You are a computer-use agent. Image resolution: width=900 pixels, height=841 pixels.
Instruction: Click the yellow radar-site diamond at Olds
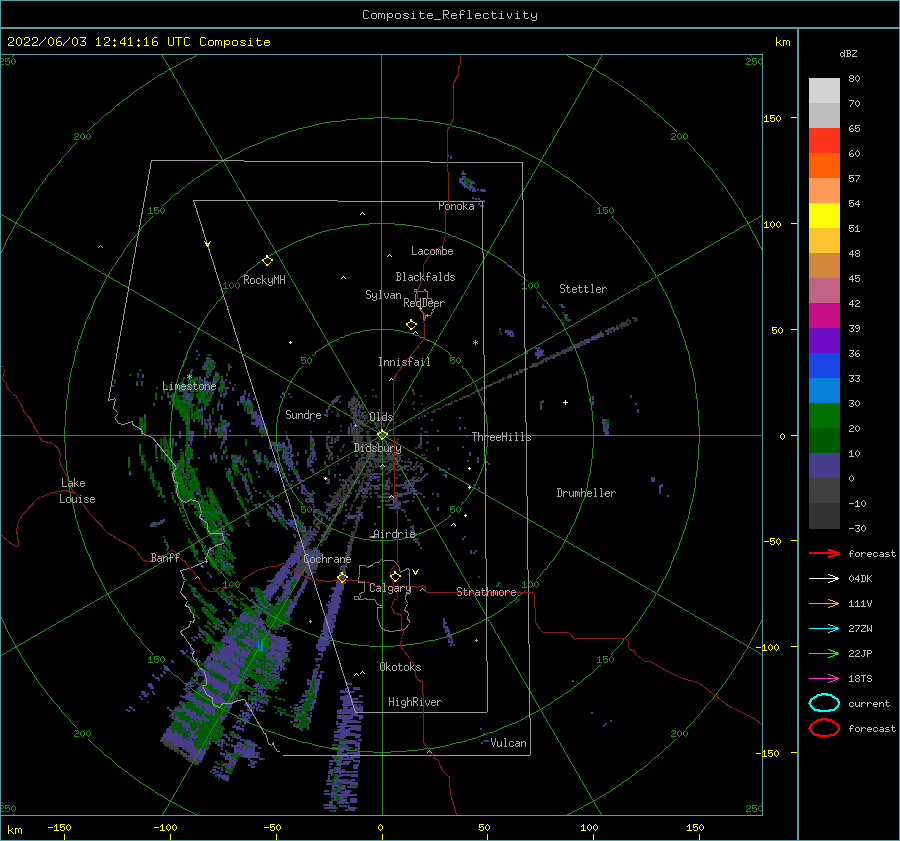point(382,435)
